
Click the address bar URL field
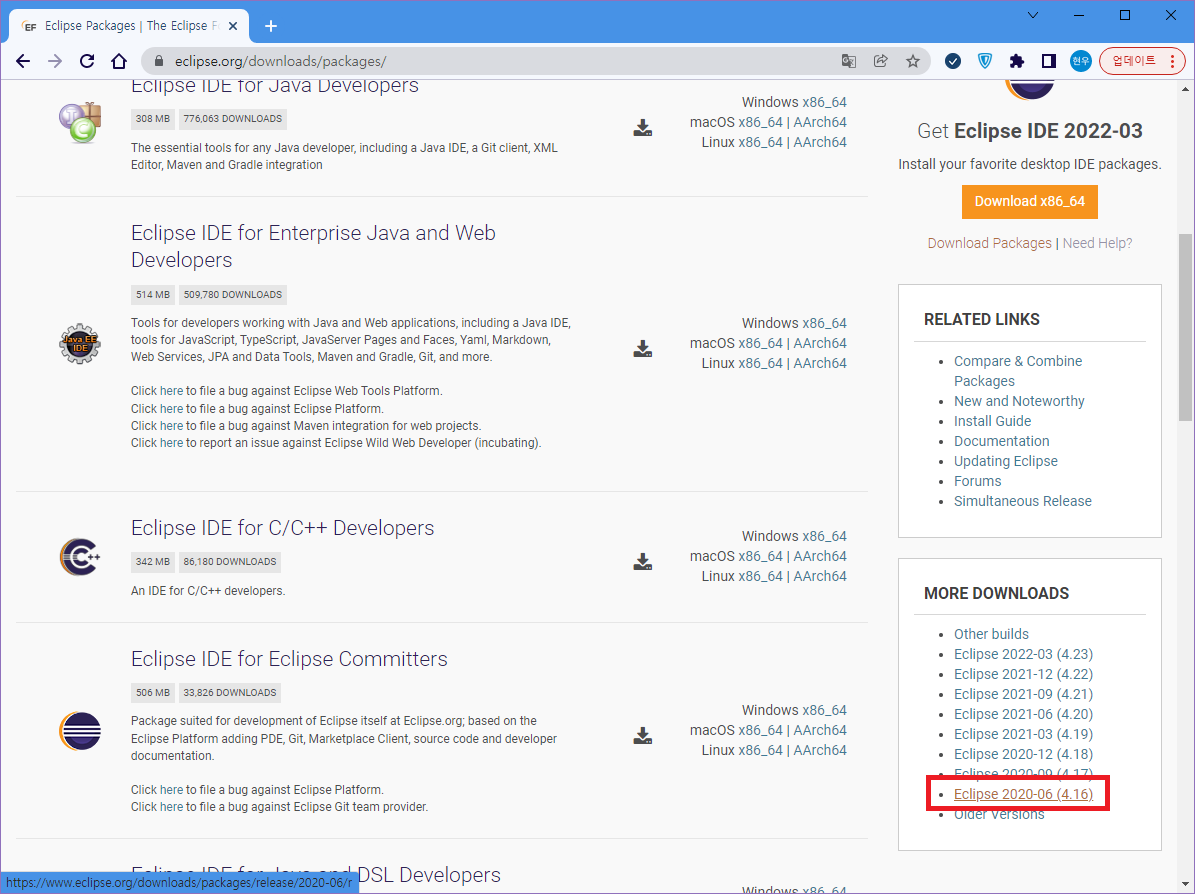[488, 61]
